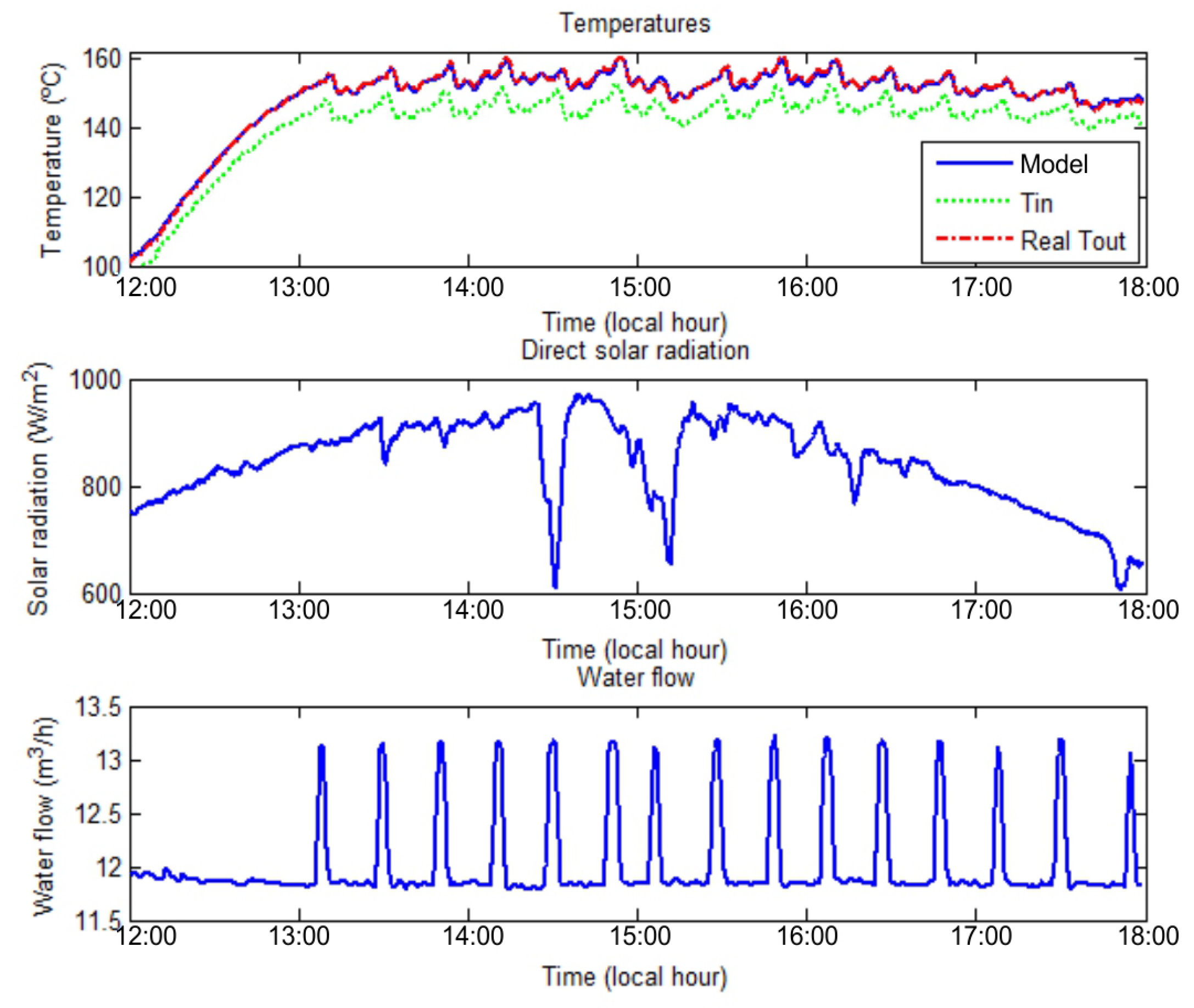Click the 1000 tick on solar radiation axis
Image resolution: width=1194 pixels, height=1008 pixels.
coord(95,380)
